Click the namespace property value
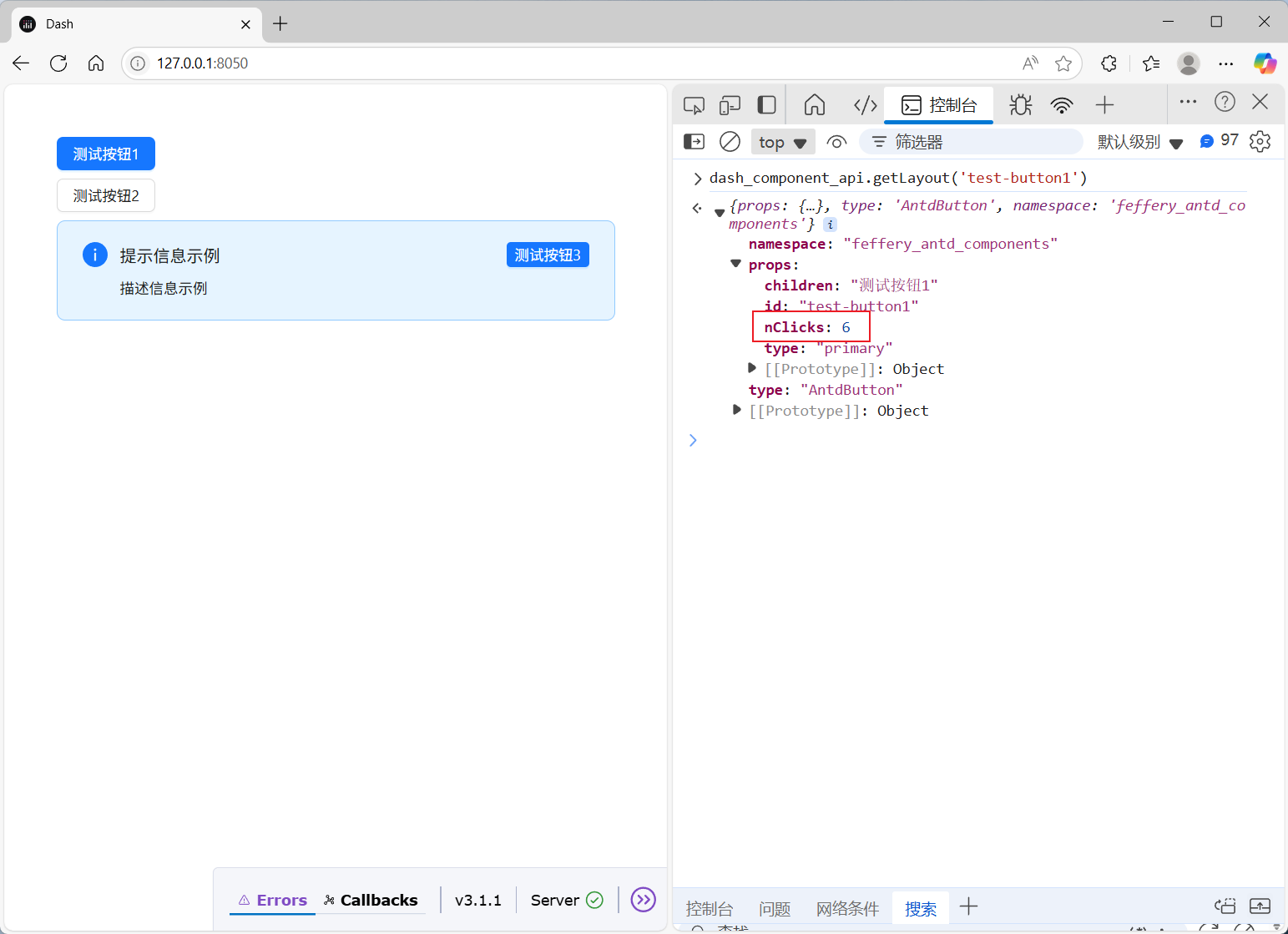This screenshot has height=934, width=1288. 951,244
